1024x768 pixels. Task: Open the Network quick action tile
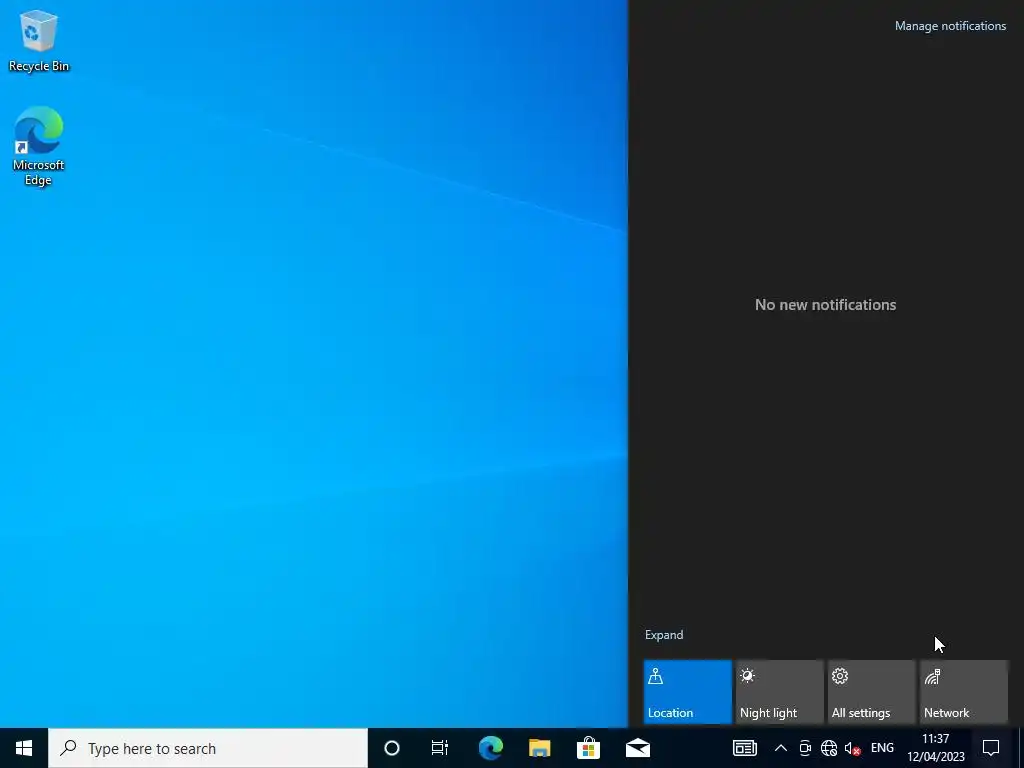pos(964,692)
